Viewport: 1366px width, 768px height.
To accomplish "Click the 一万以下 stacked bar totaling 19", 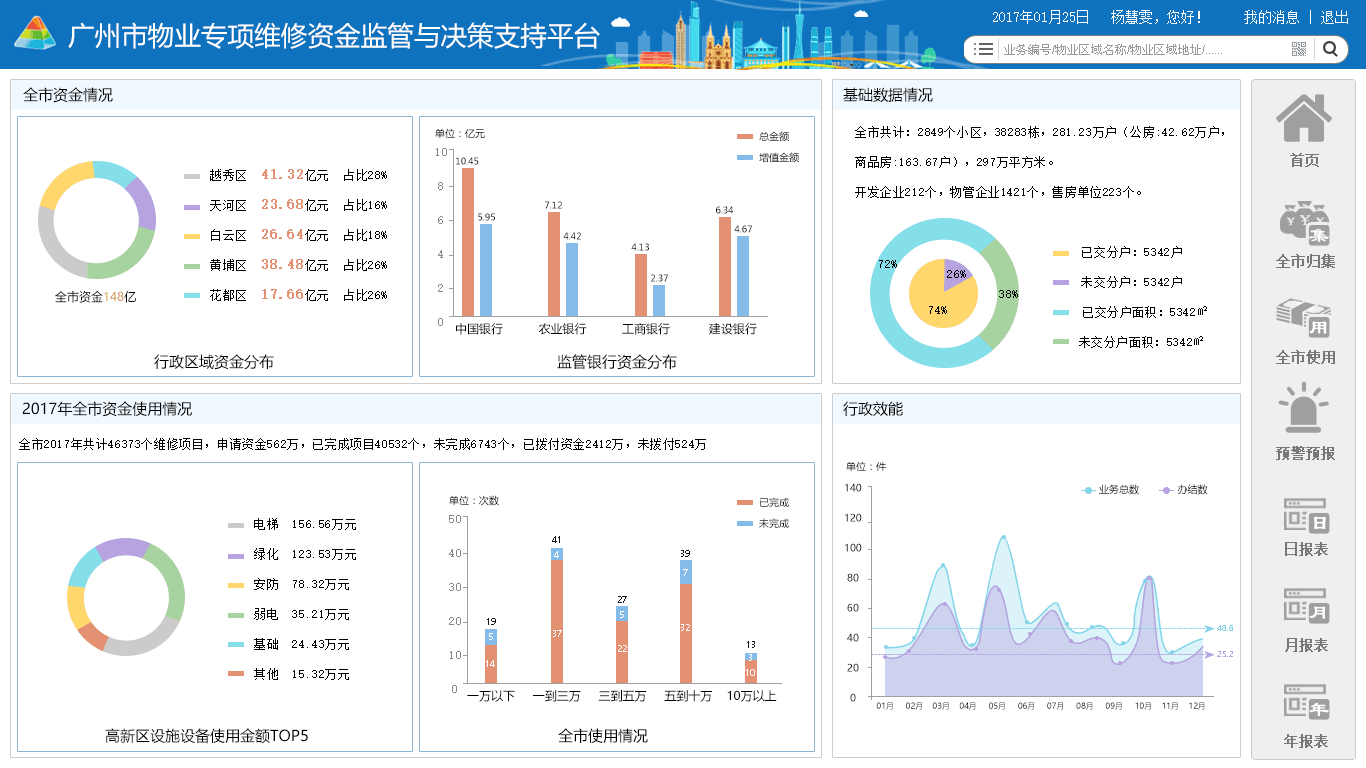I will [x=491, y=656].
